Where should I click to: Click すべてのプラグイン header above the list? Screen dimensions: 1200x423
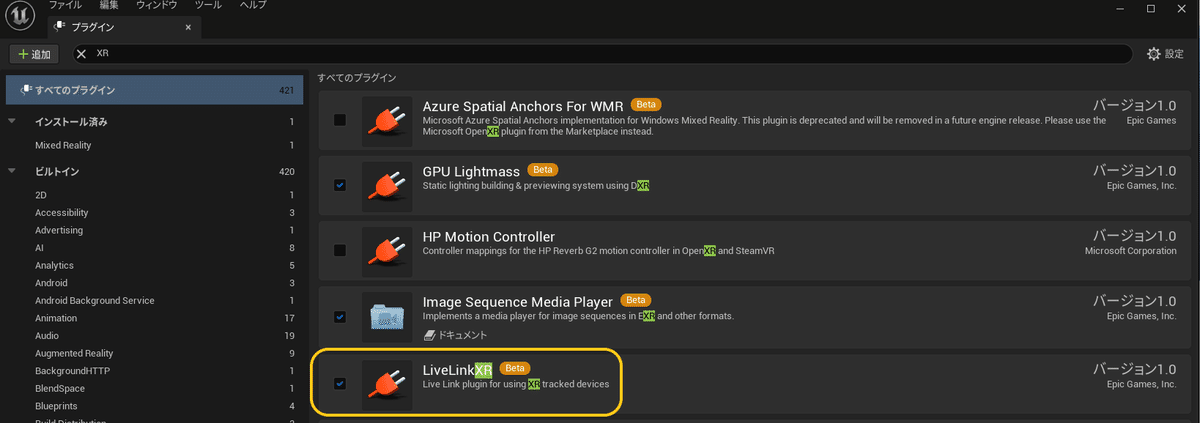[x=357, y=77]
